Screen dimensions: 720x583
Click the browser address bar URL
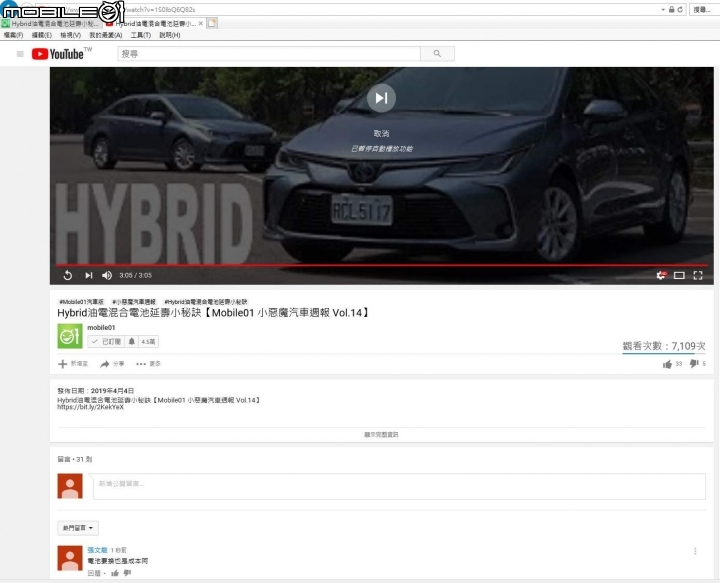161,9
